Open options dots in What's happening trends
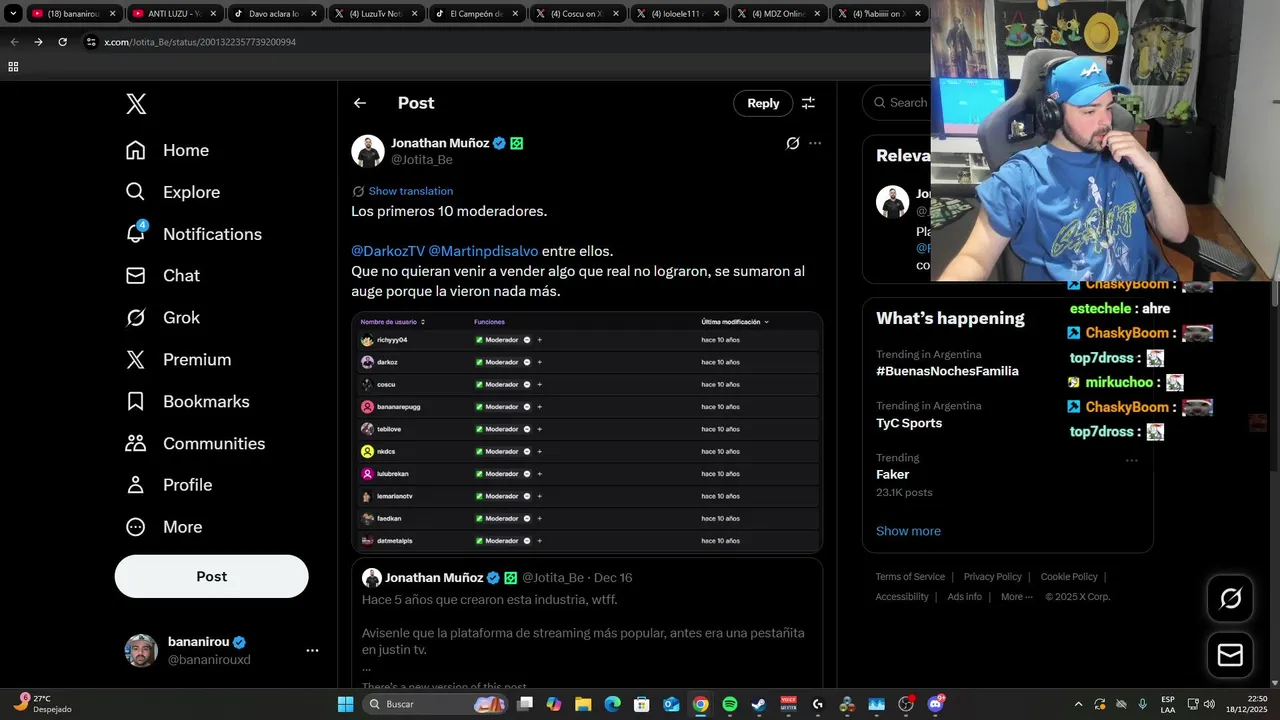This screenshot has height=720, width=1280. tap(1132, 460)
